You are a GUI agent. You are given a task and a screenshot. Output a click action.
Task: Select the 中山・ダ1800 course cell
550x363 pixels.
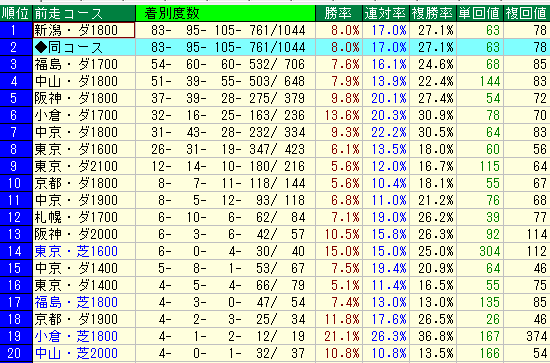84,81
